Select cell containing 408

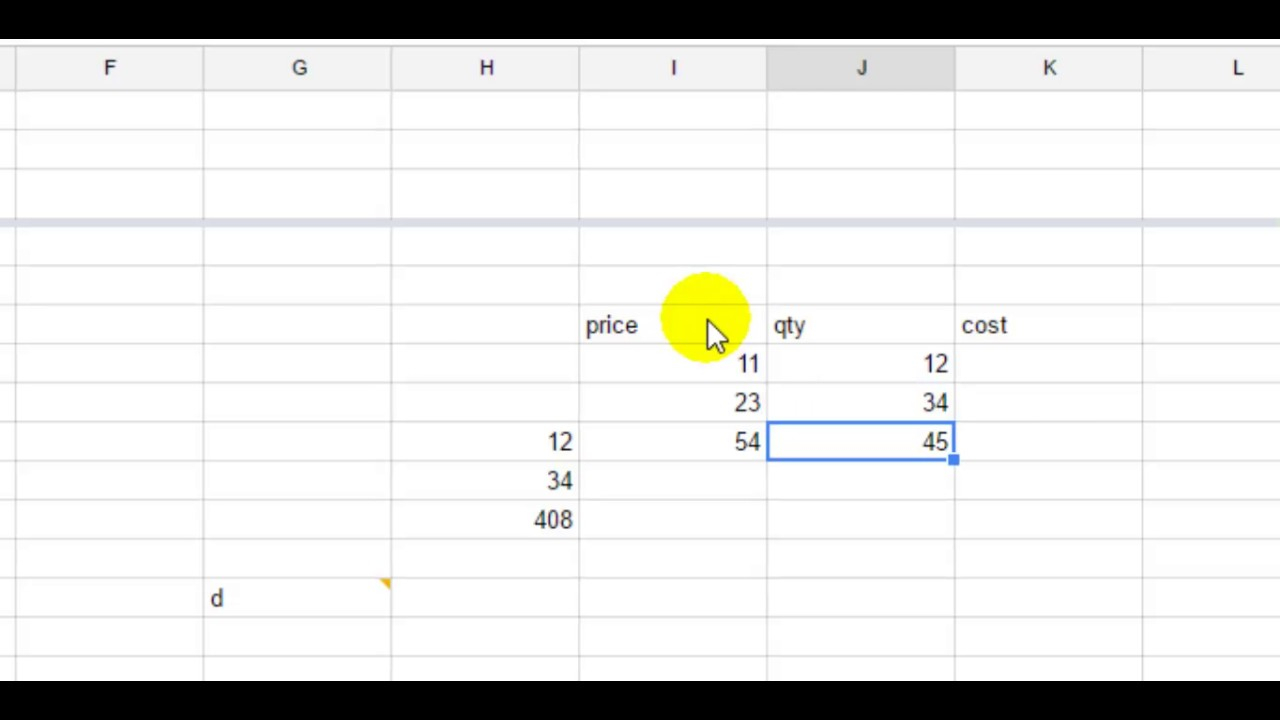486,521
